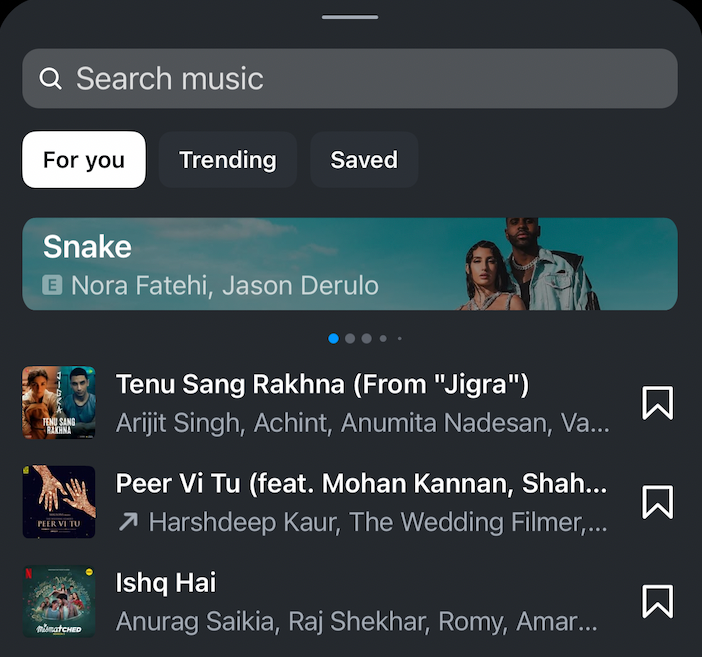Select the For you tab
Viewport: 702px width, 657px height.
coord(84,160)
